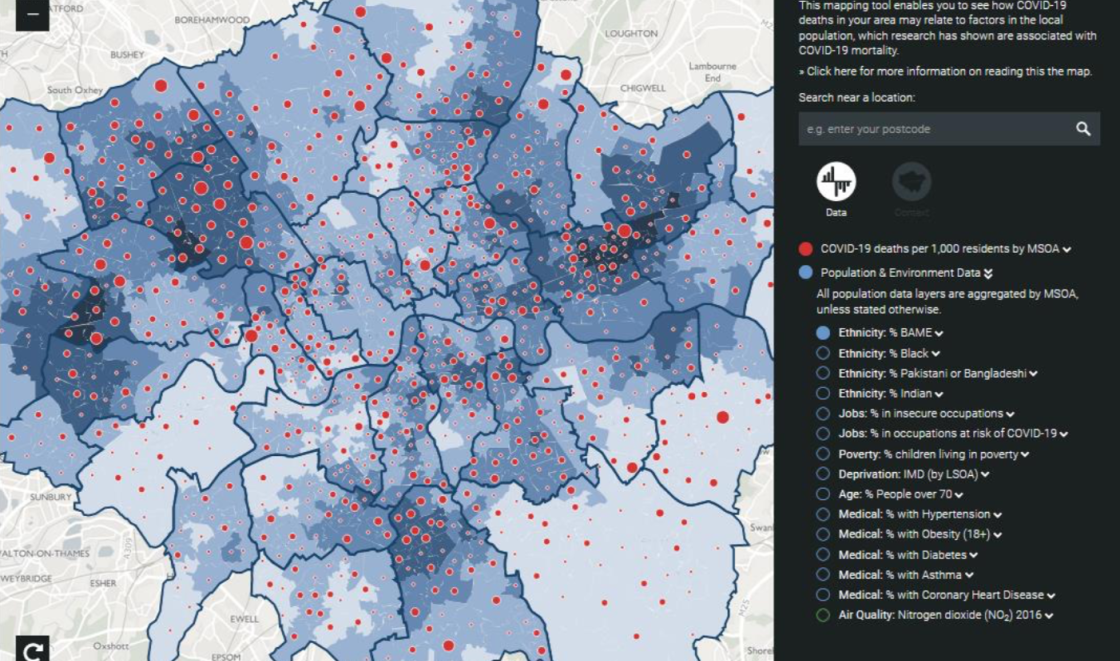The width and height of the screenshot is (1120, 661).
Task: Choose Medical % with Diabetes layer
Action: coord(823,555)
